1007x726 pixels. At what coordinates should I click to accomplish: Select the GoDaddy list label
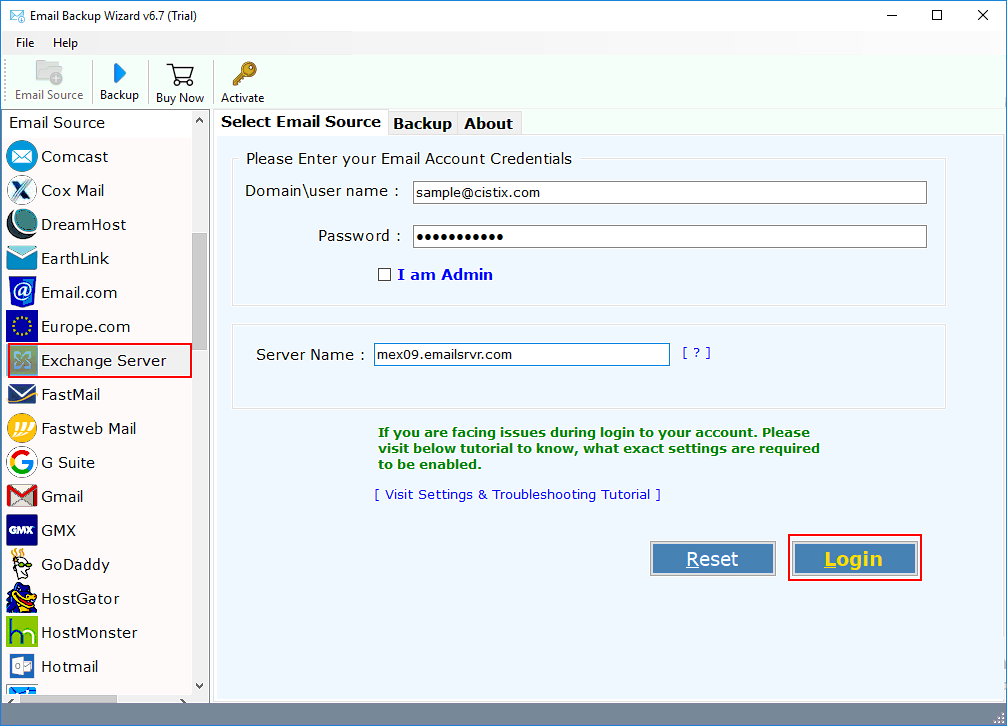75,564
